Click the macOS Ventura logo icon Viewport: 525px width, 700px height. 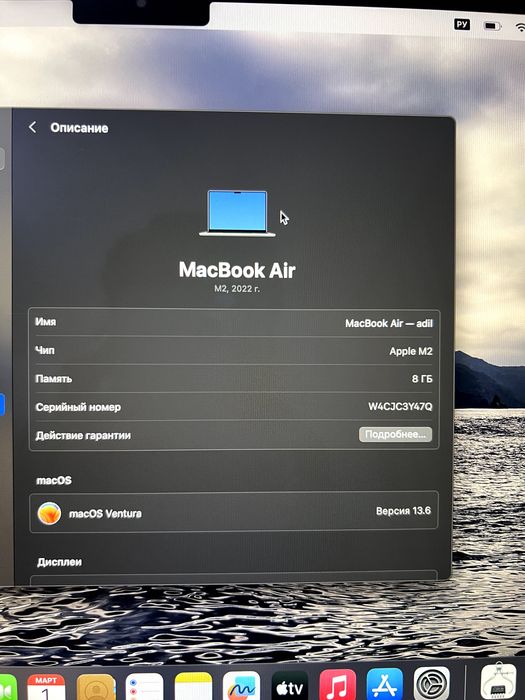[49, 513]
